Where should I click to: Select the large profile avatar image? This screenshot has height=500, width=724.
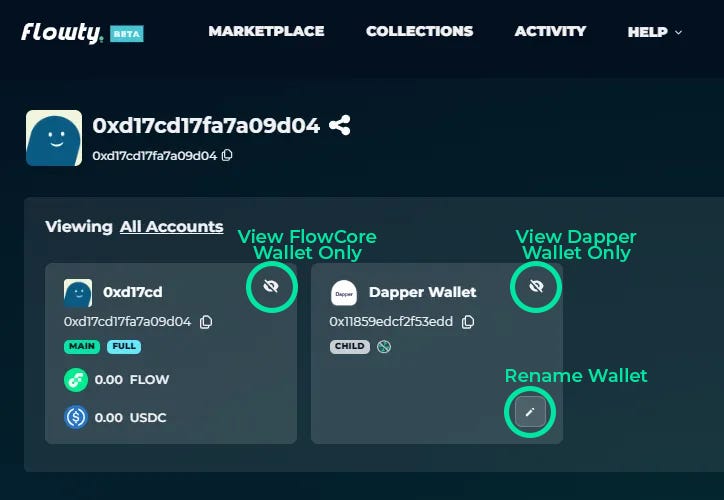click(x=54, y=138)
